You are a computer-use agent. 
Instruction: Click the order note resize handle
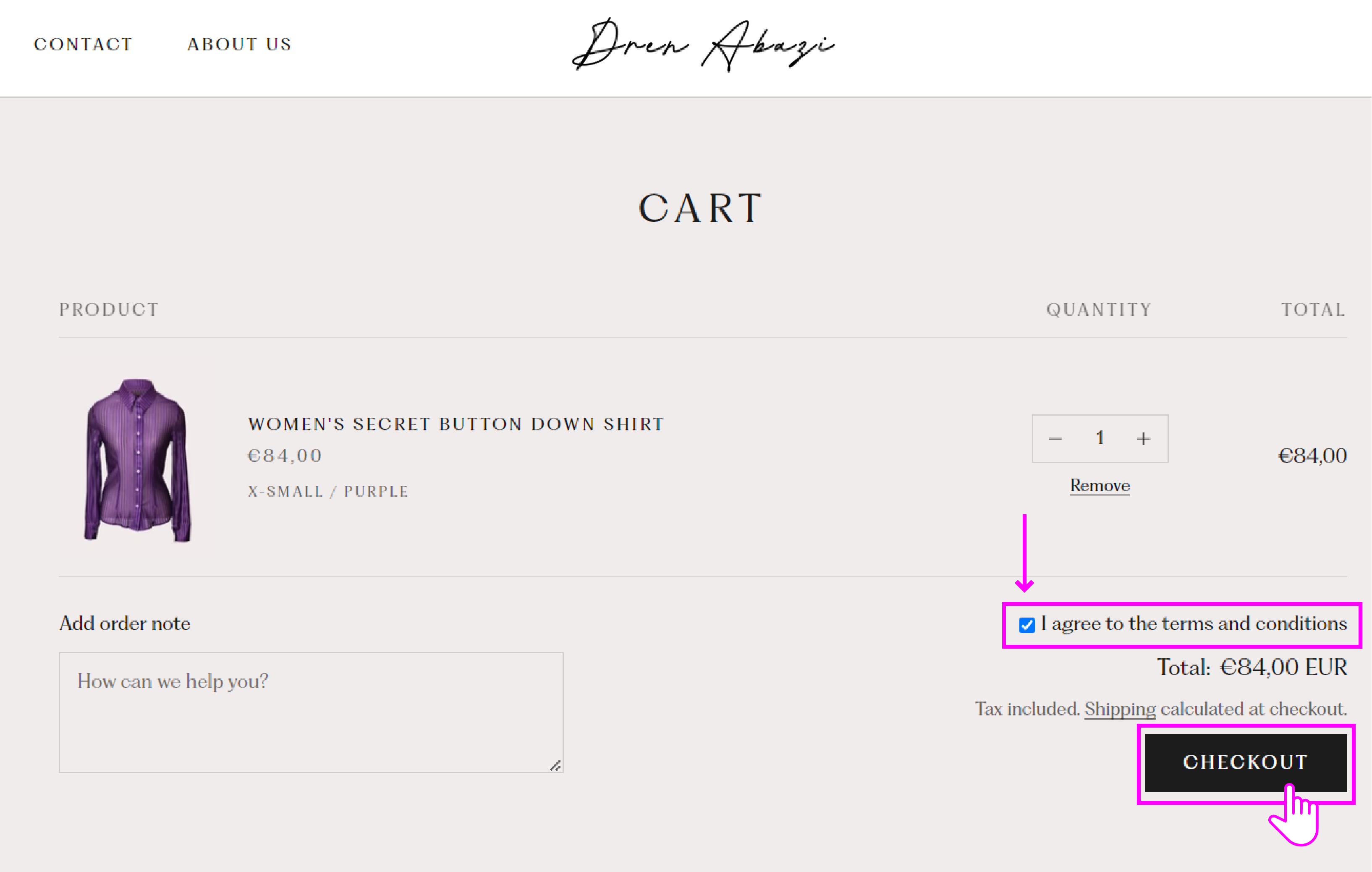(x=555, y=765)
